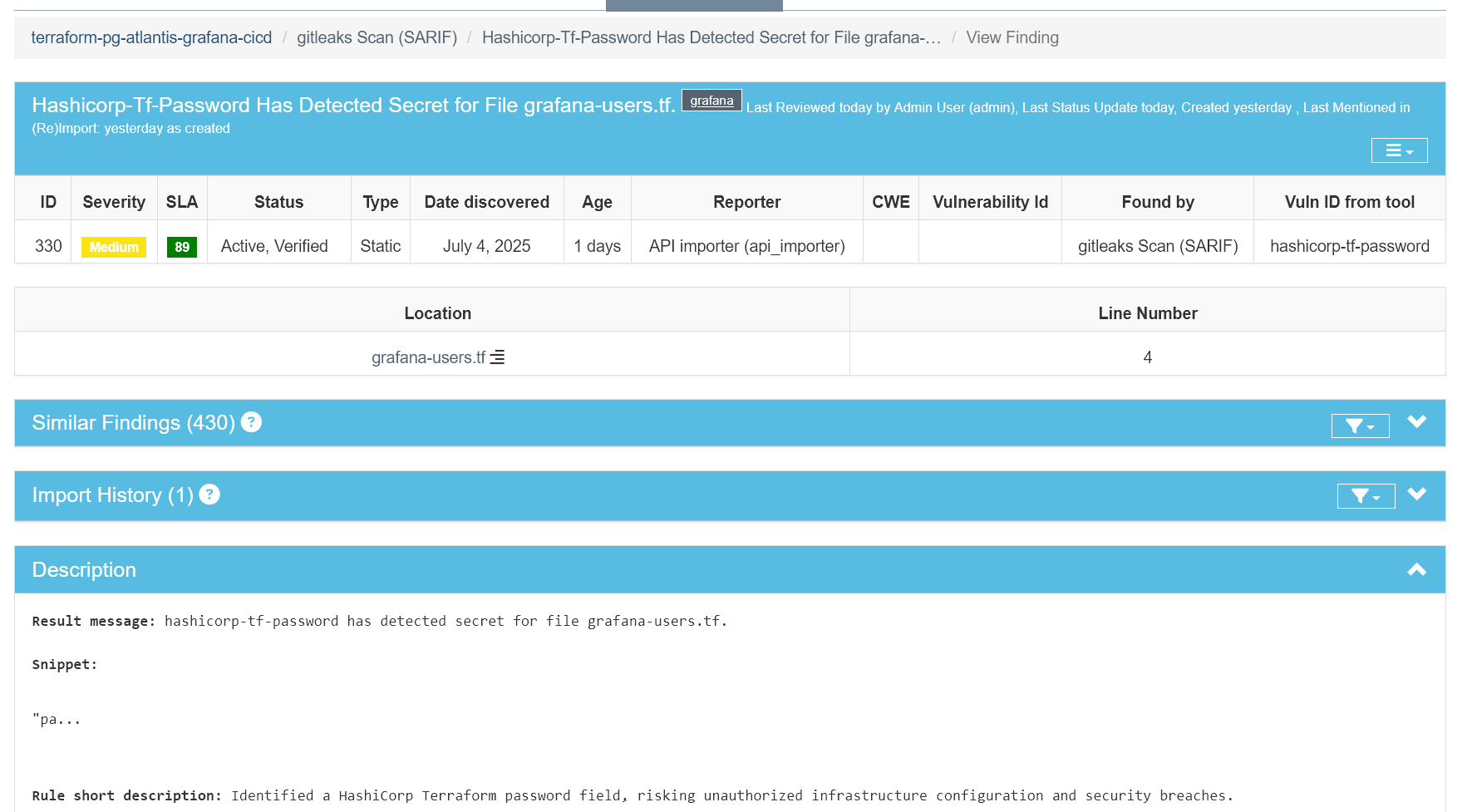Open the Similar Findings filter dropdown
1467x812 pixels.
(1360, 426)
